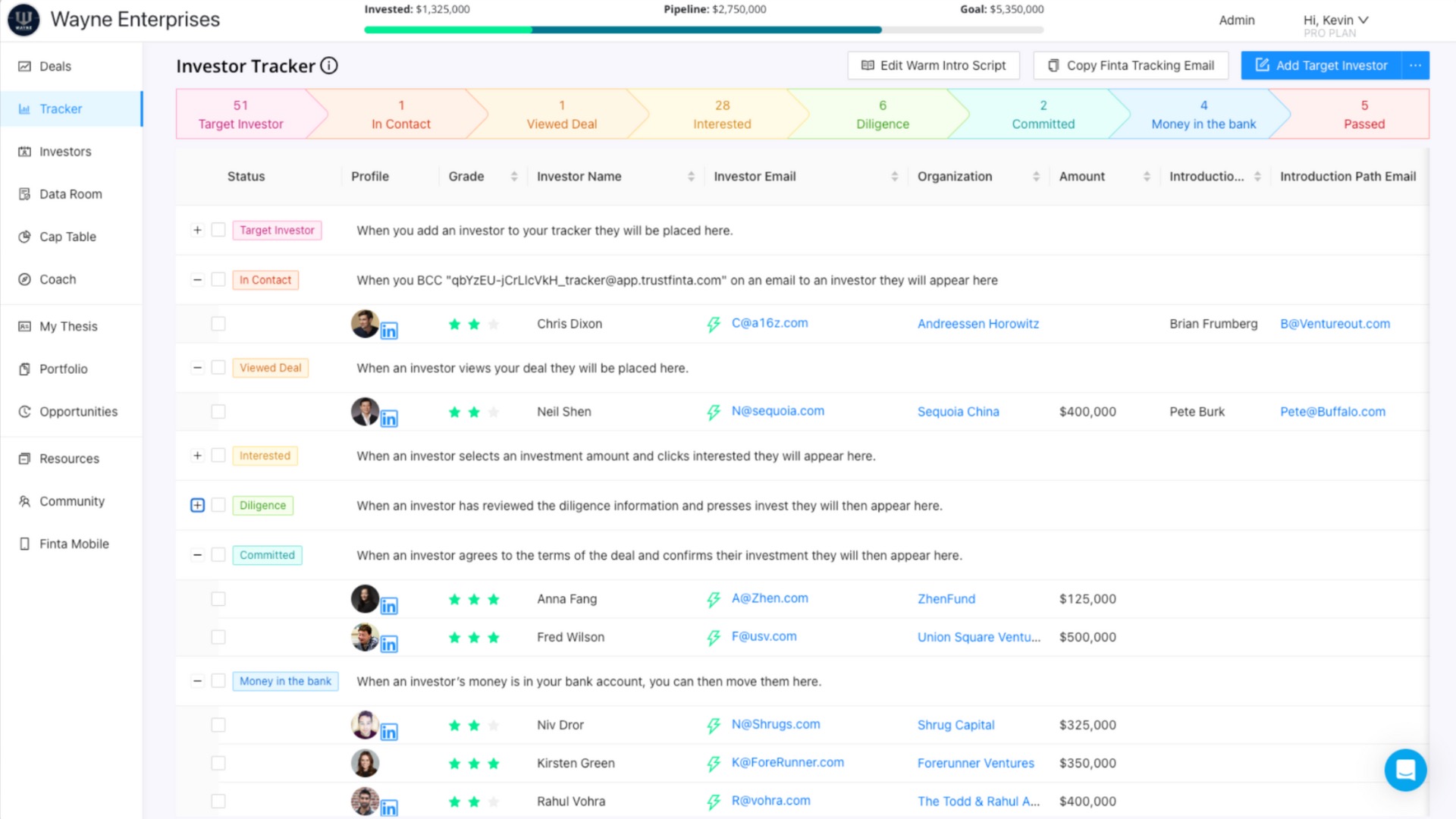Check the box for Anna Fang's row

(218, 599)
